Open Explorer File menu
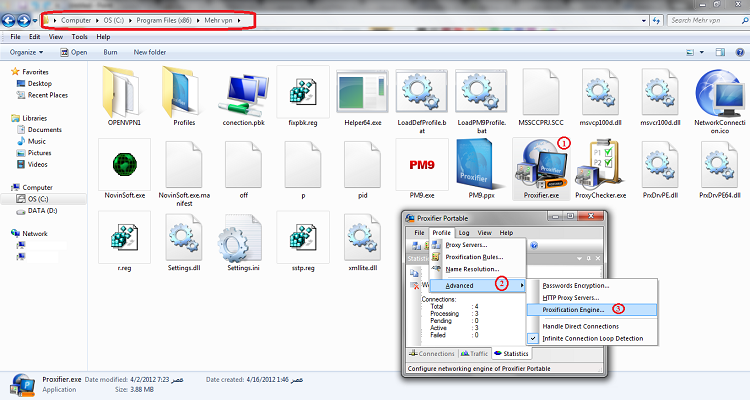This screenshot has height=400, width=750. [x=15, y=36]
